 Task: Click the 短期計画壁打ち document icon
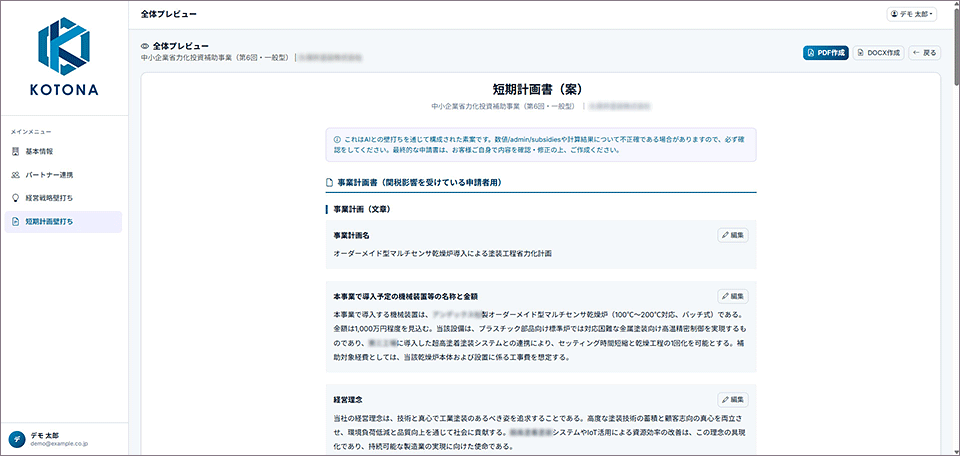coord(15,222)
